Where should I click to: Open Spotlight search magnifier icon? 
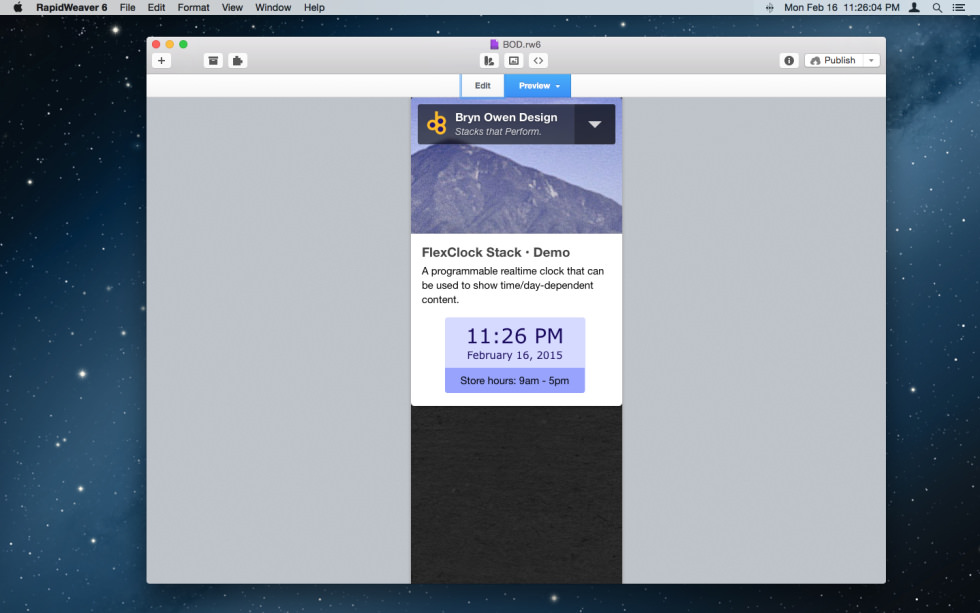937,7
